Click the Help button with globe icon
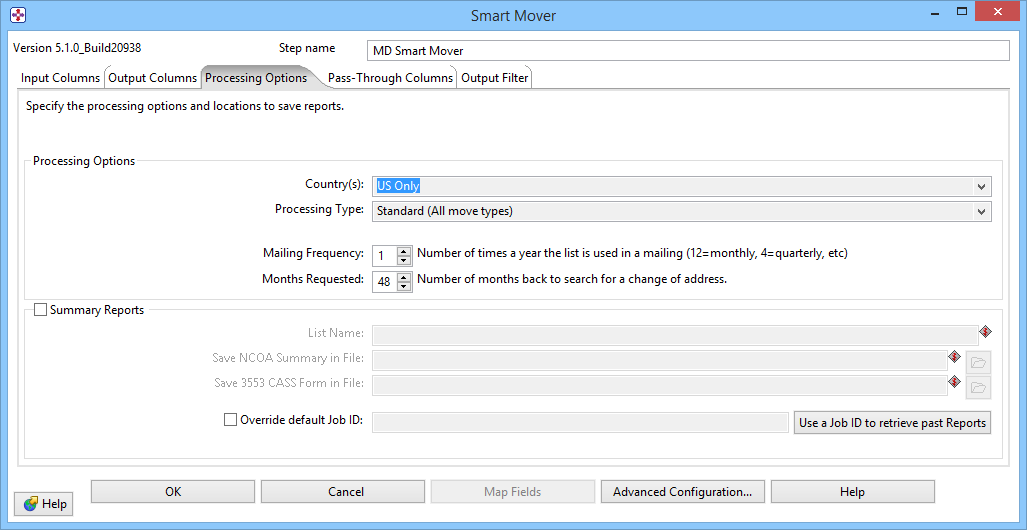Image resolution: width=1027 pixels, height=530 pixels. tap(44, 504)
